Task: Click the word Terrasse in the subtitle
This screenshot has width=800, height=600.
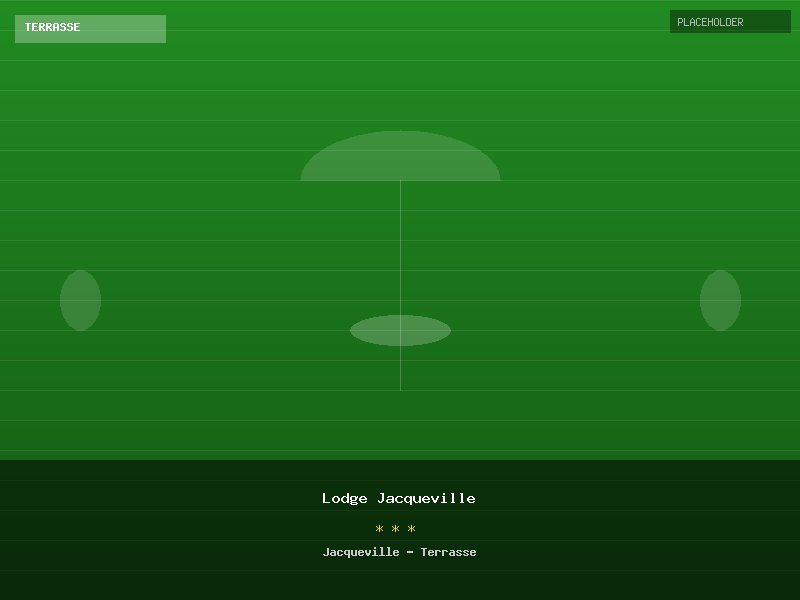Action: 449,552
